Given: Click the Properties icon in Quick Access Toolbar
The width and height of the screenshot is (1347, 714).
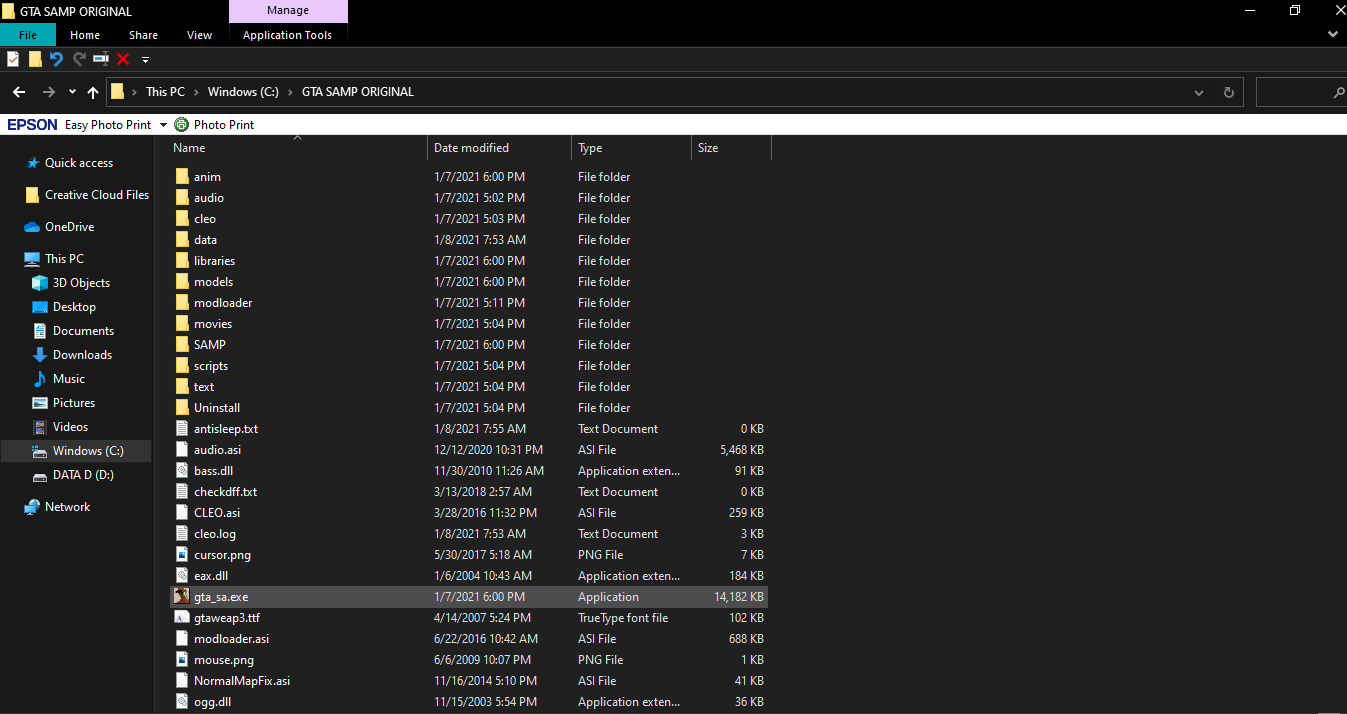Looking at the screenshot, I should 13,59.
